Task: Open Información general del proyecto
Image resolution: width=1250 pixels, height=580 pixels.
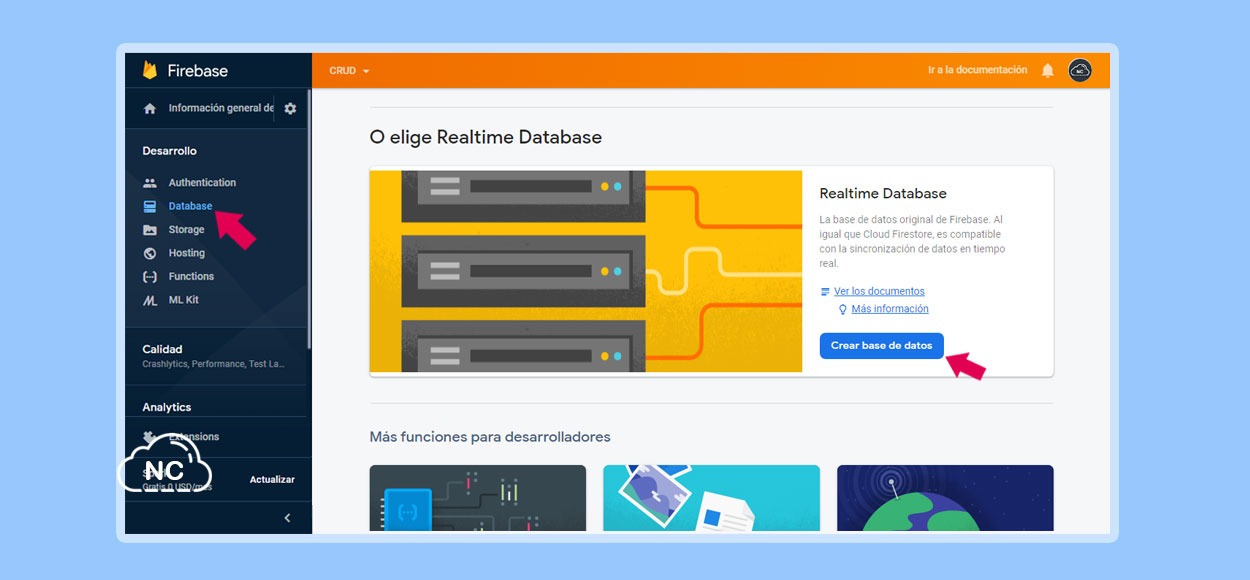Action: click(x=221, y=108)
